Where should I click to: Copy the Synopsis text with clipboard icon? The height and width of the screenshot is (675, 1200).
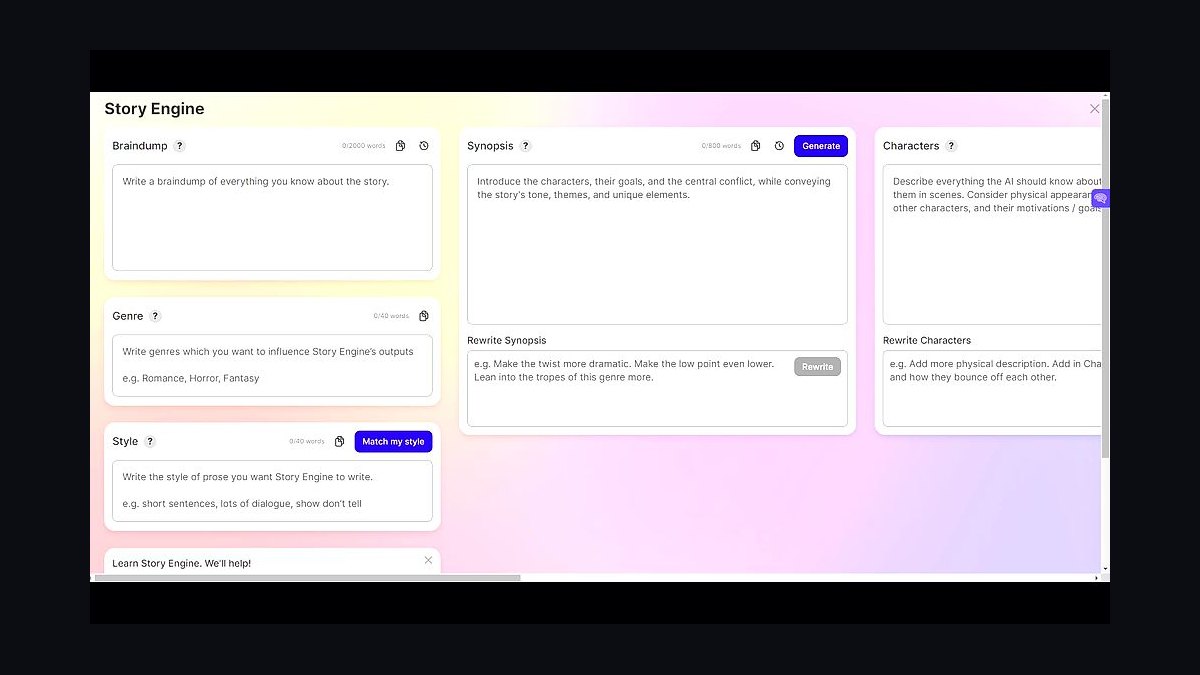[755, 146]
